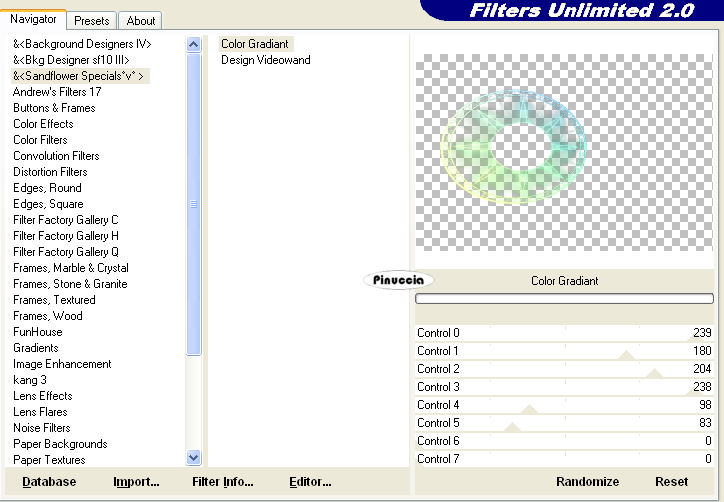Select Noise Filters category
The image size is (724, 502).
click(x=42, y=428)
